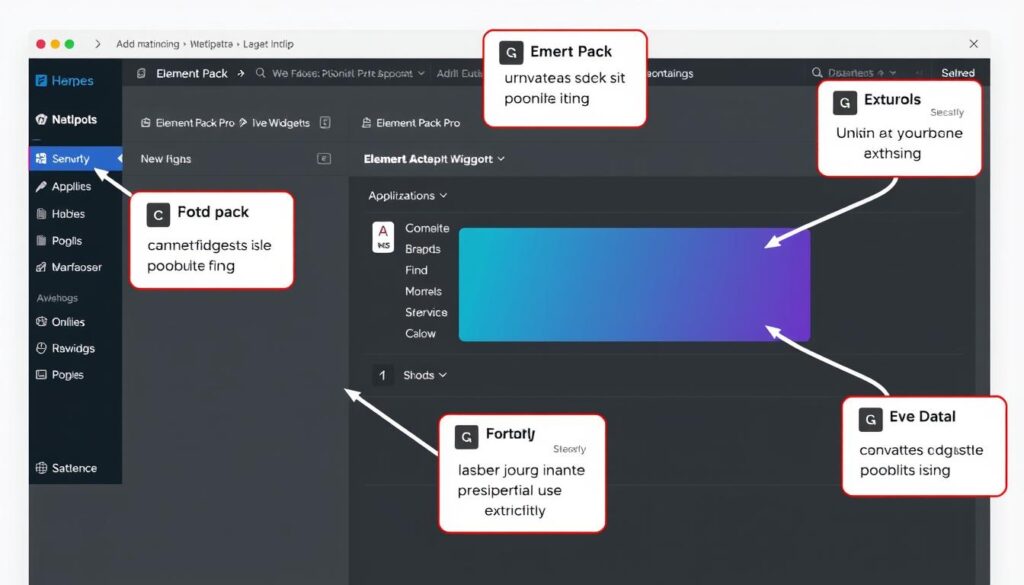Screen dimensions: 1024x585
Task: Select Comeite in the applications list
Action: (427, 229)
